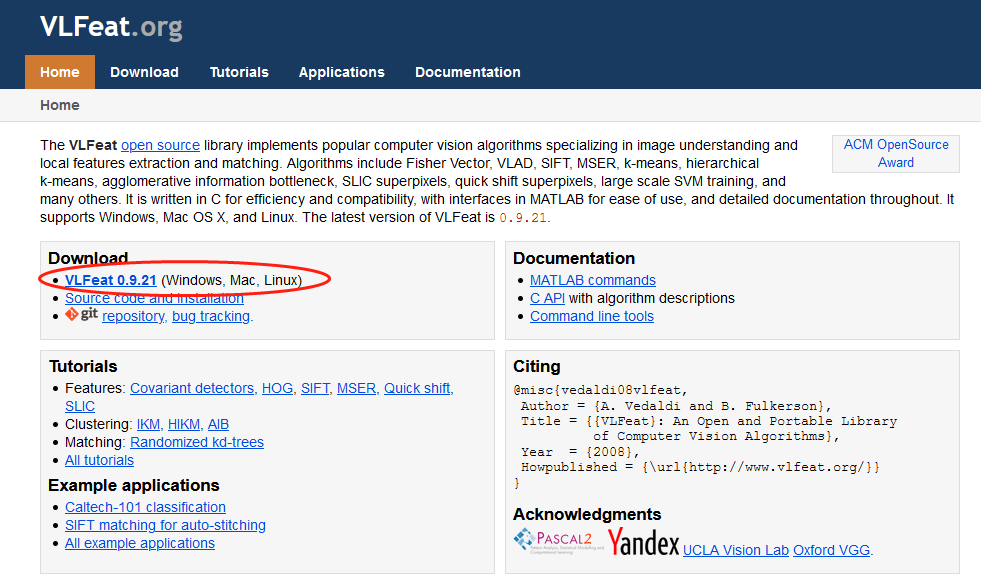Open the SIFT tutorial link
This screenshot has height=584, width=981.
[315, 389]
